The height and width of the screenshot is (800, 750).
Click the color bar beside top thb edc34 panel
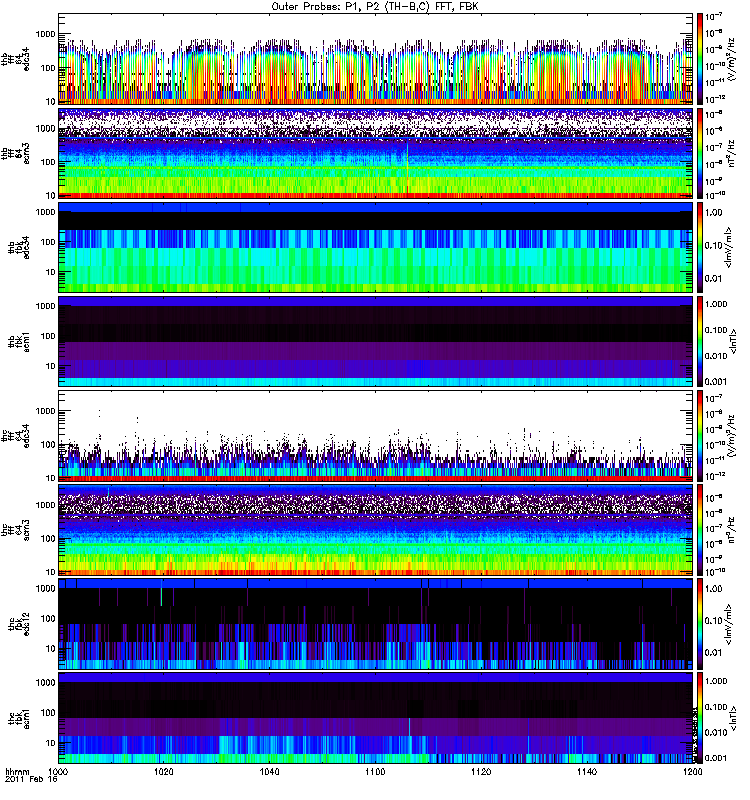click(x=700, y=58)
